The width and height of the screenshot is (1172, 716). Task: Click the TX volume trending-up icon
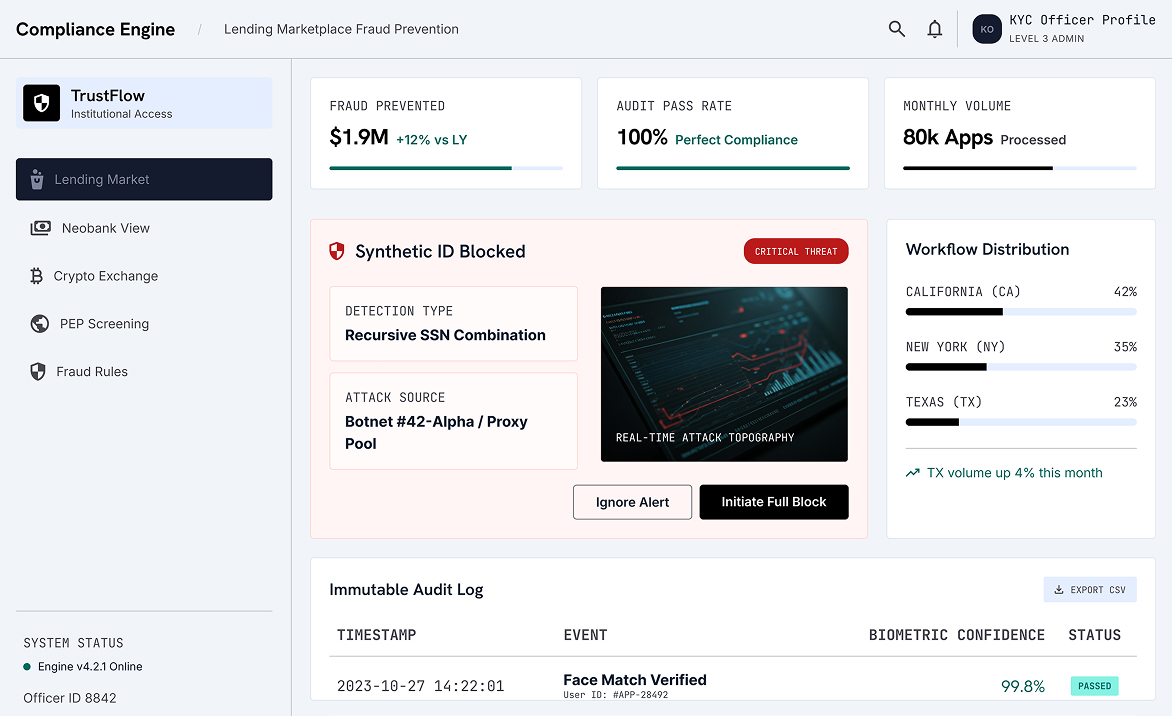click(913, 473)
